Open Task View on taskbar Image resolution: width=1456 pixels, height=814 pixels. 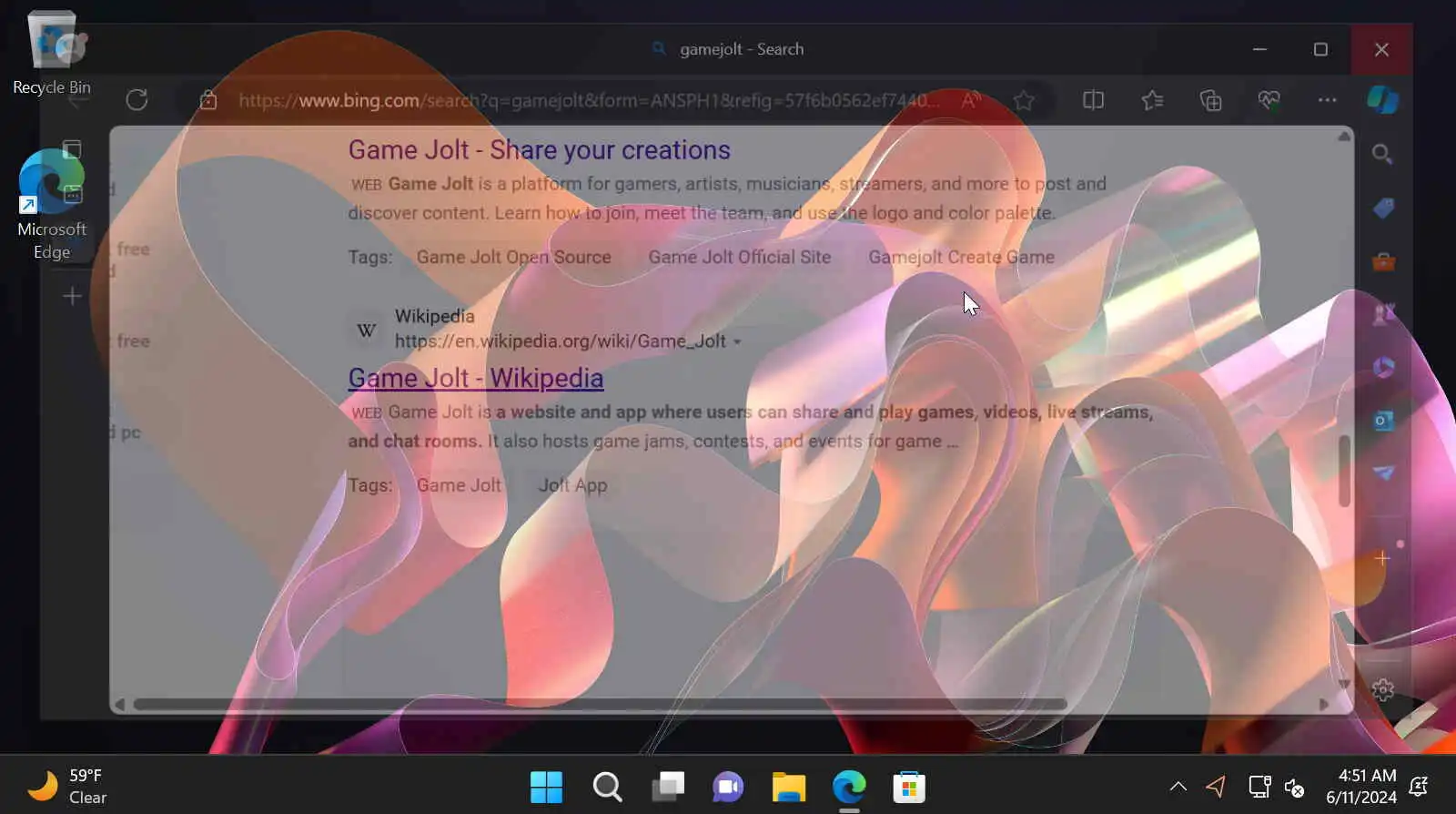(668, 787)
